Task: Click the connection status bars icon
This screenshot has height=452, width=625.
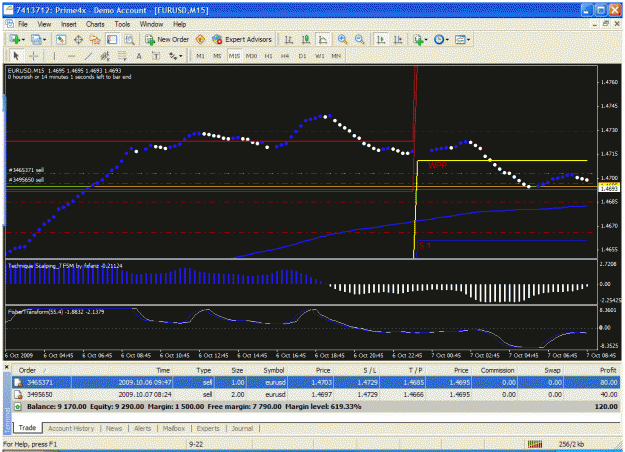Action: click(535, 444)
